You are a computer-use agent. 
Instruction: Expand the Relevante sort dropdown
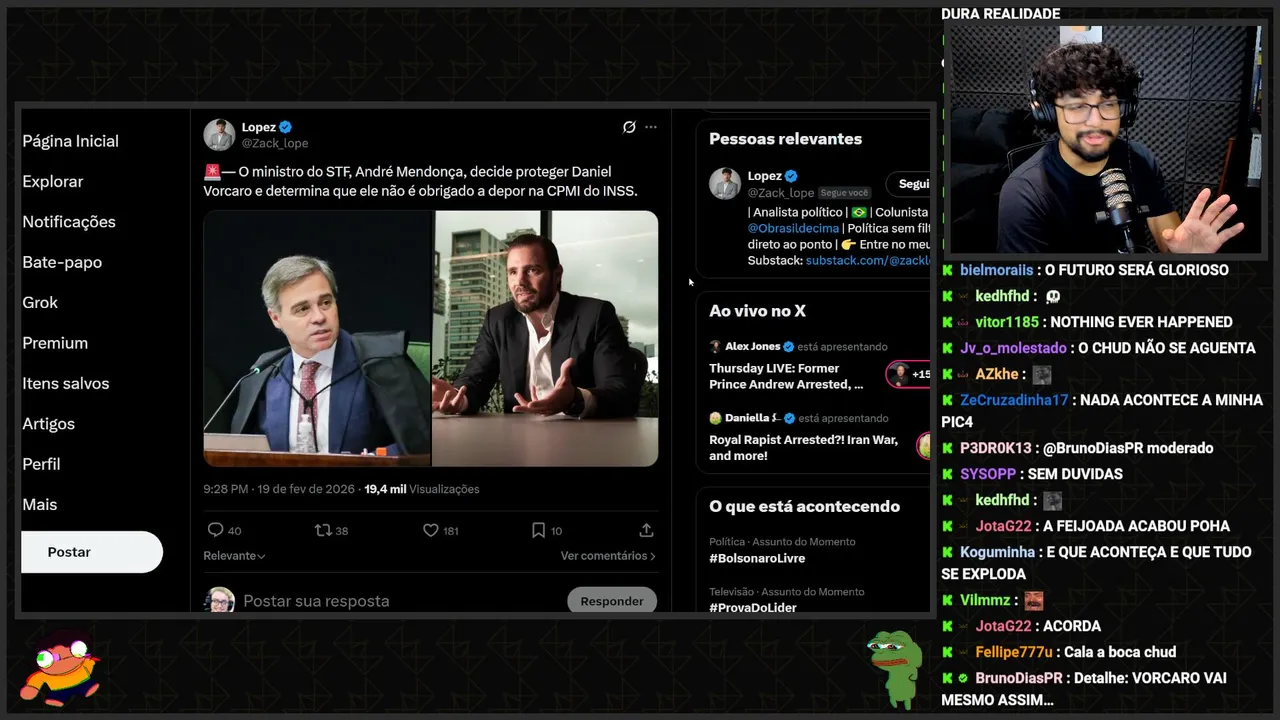[x=235, y=556]
